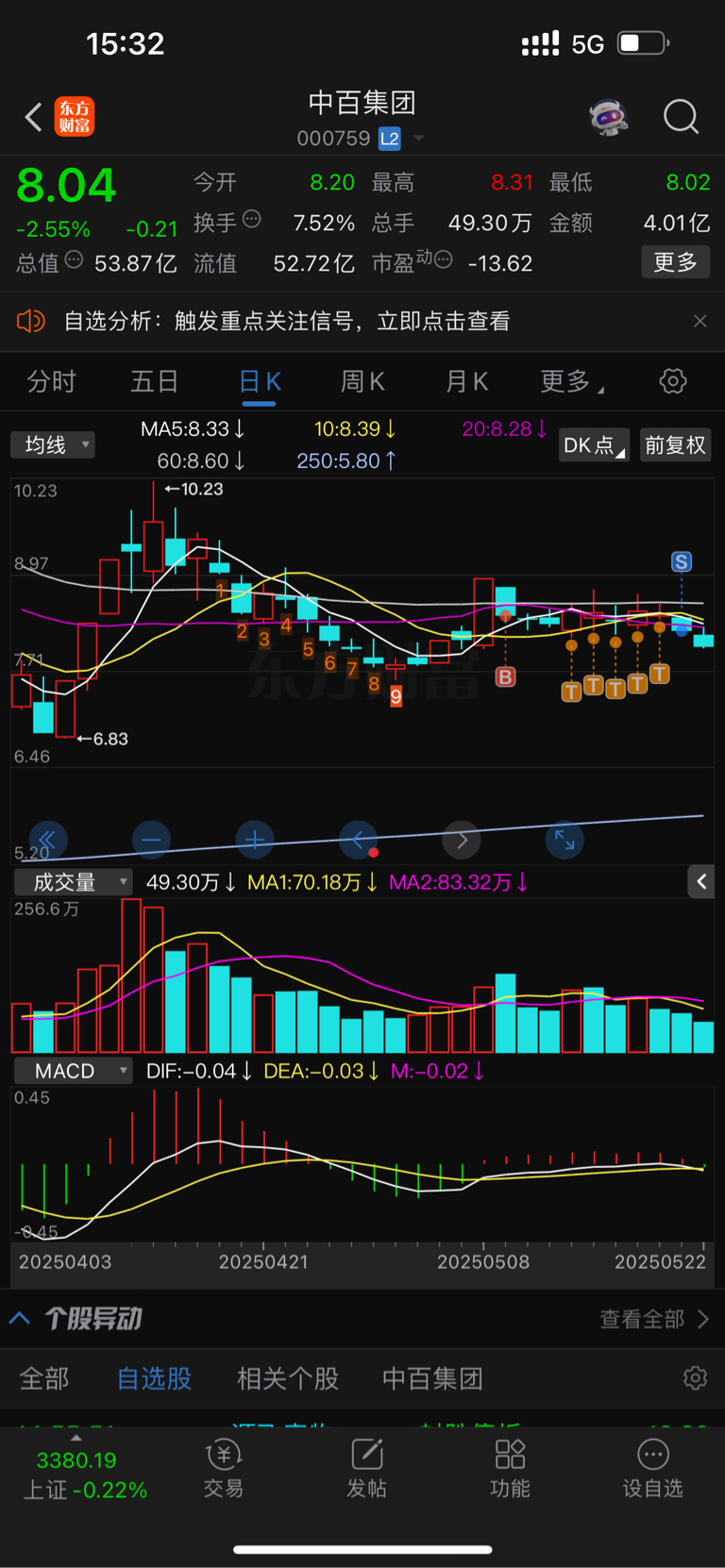
Task: Toggle the DK点 signal option
Action: click(x=594, y=445)
